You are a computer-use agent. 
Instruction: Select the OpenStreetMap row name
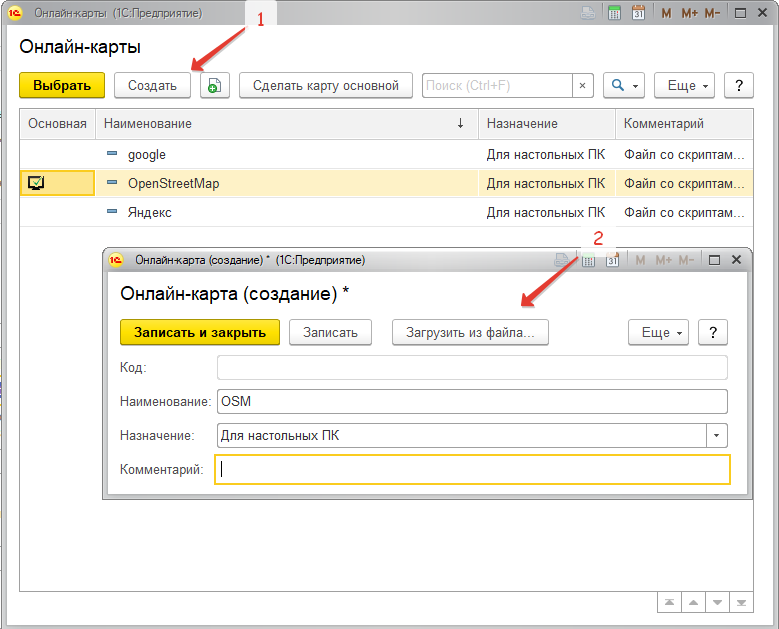[x=173, y=183]
